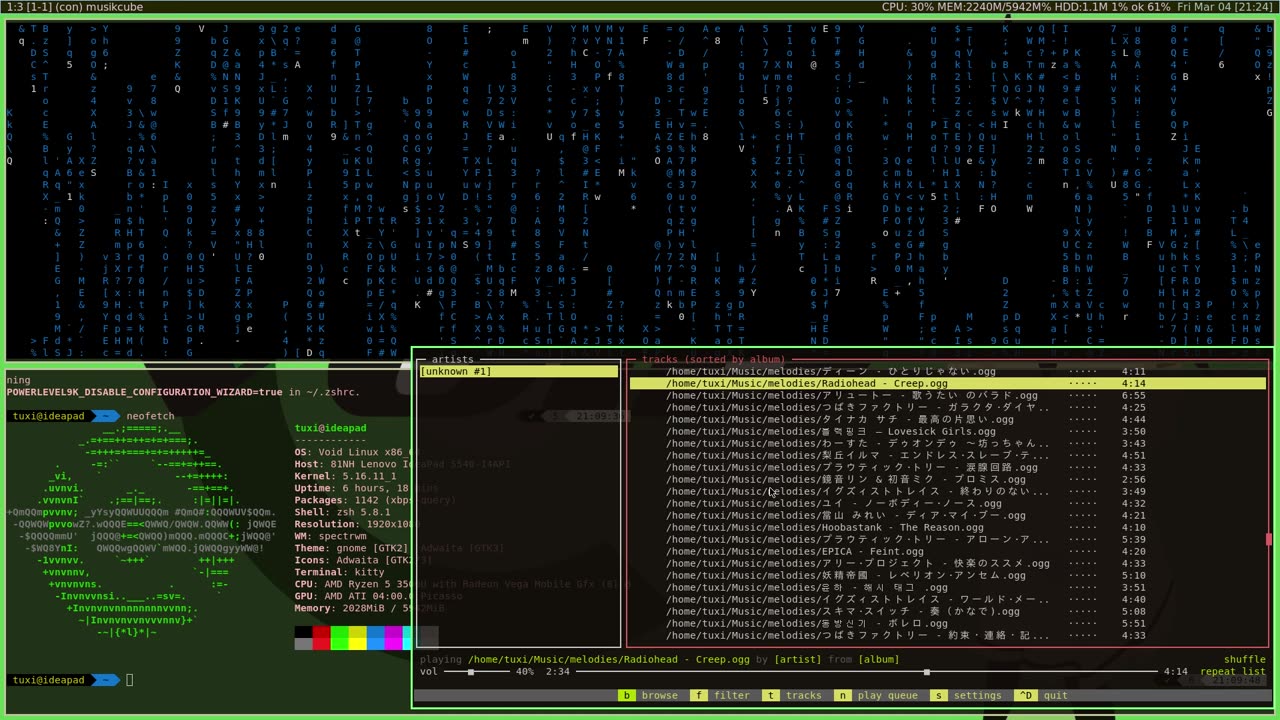Click the now playing file path text
Viewport: 1280px width, 720px height.
608,660
